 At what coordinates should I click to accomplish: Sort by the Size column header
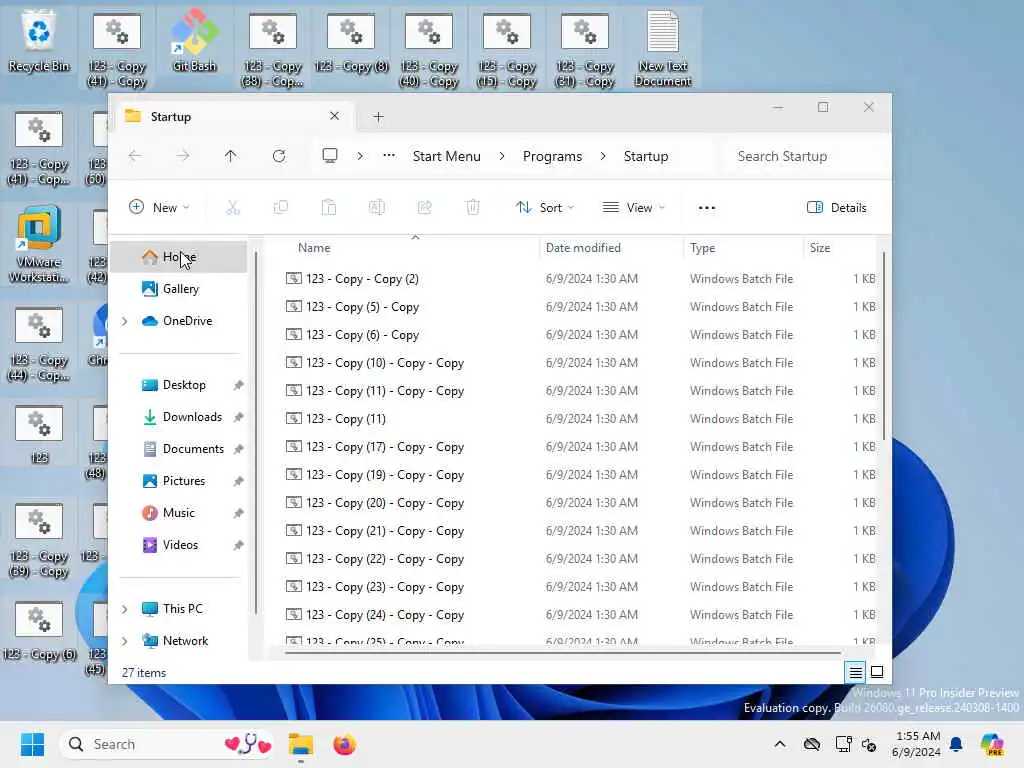click(839, 248)
